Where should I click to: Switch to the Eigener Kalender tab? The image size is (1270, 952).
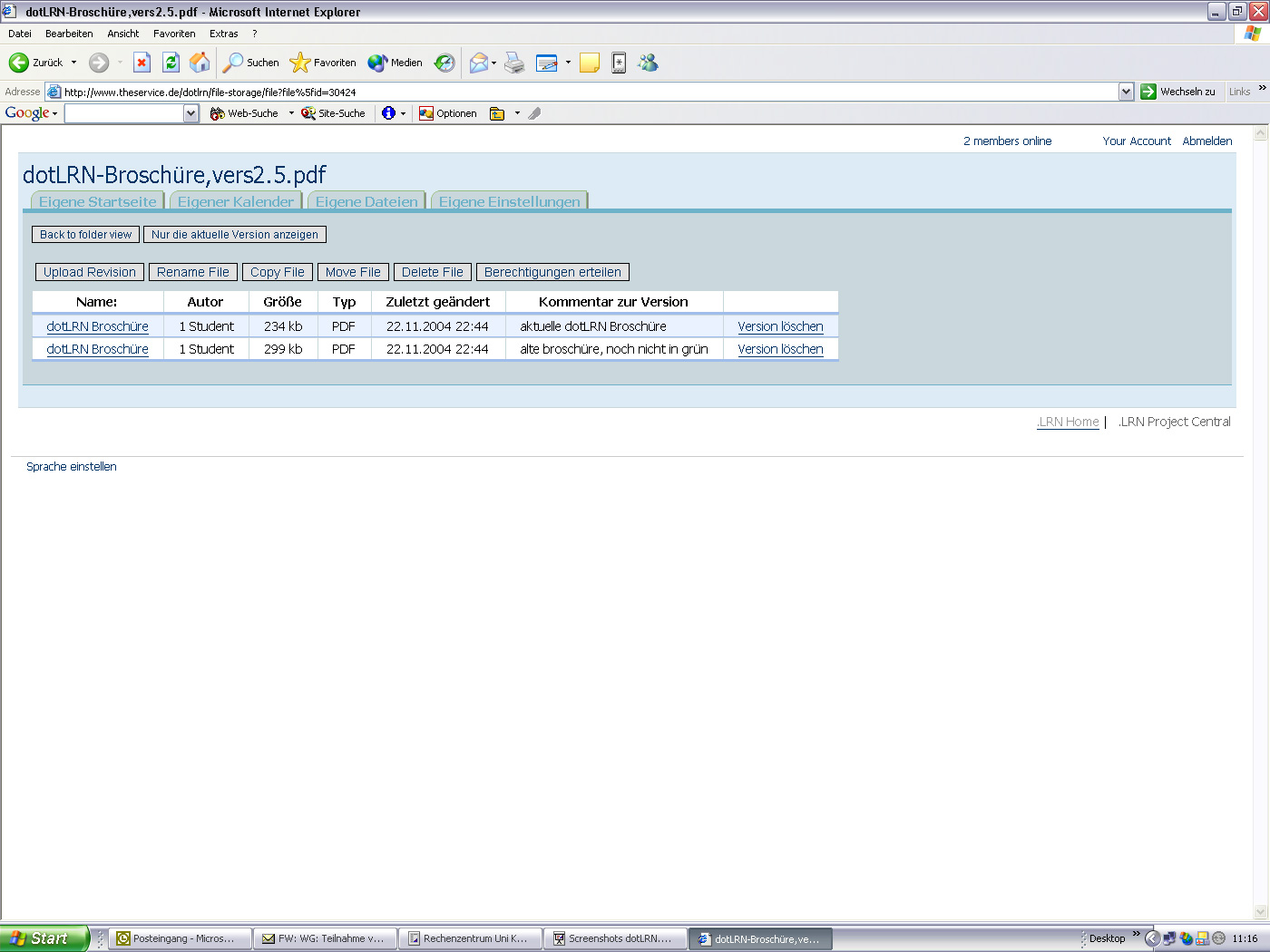pyautogui.click(x=235, y=201)
